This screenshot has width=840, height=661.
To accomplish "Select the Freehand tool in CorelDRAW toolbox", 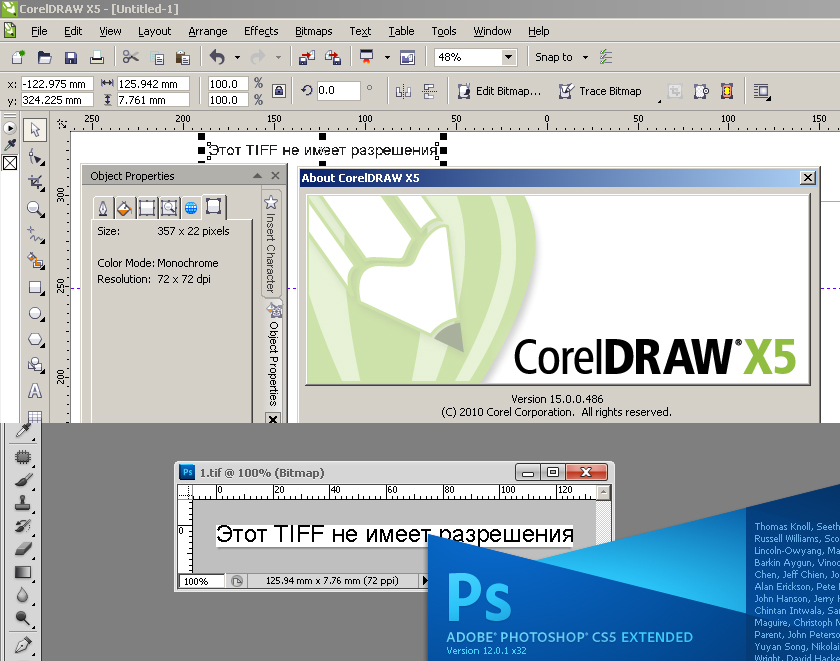I will [x=36, y=235].
